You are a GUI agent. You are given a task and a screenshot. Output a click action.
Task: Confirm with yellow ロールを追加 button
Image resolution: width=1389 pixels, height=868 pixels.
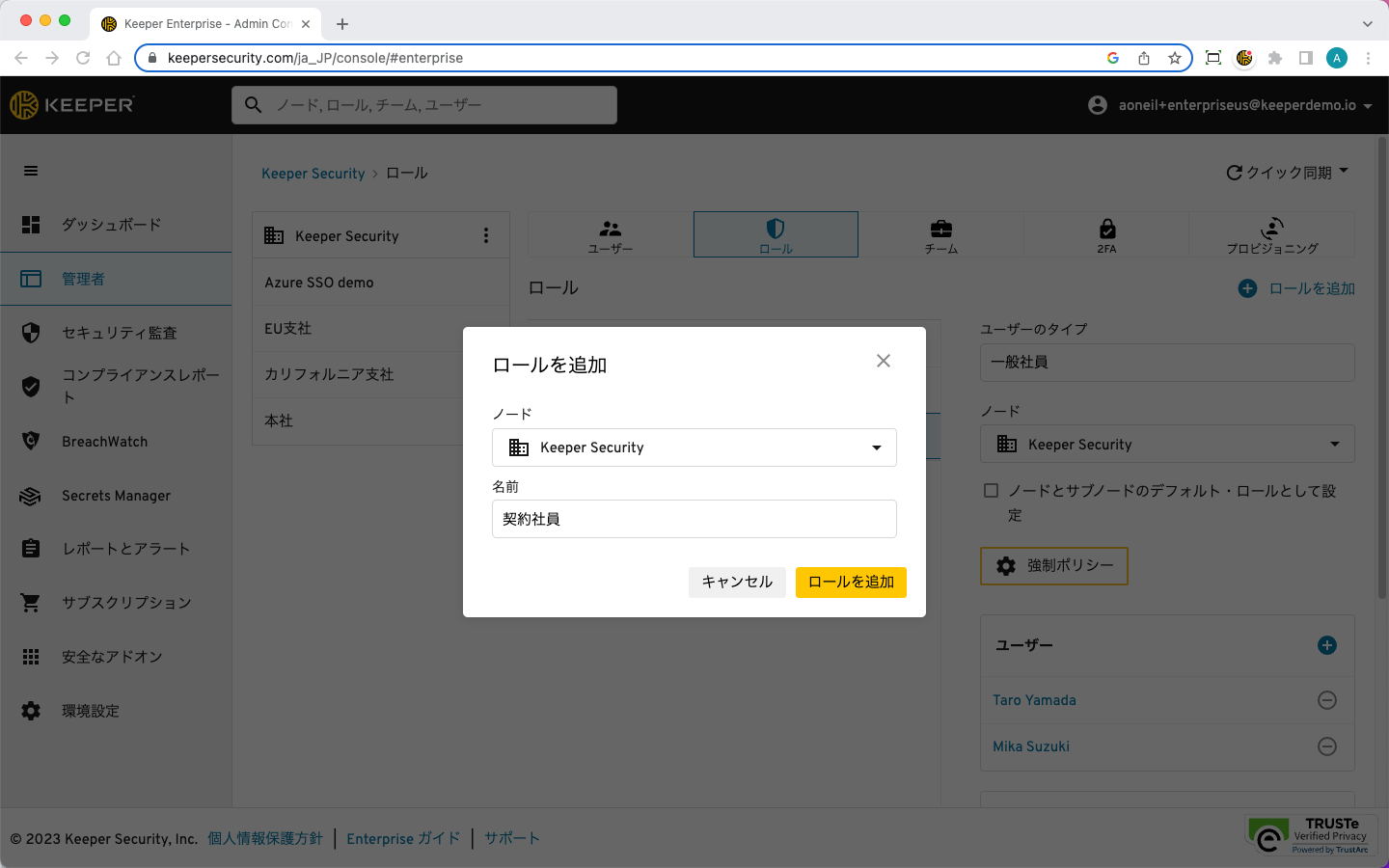click(850, 583)
